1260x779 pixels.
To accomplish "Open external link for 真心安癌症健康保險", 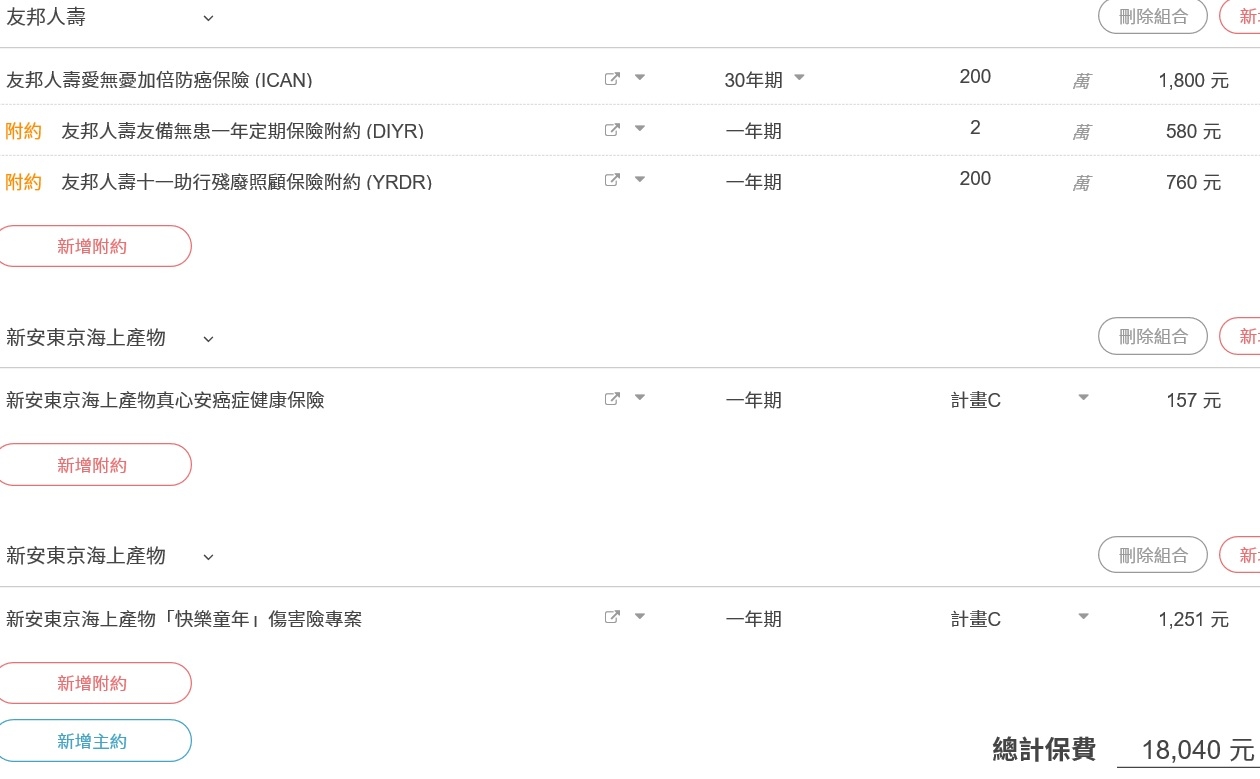I will click(612, 399).
